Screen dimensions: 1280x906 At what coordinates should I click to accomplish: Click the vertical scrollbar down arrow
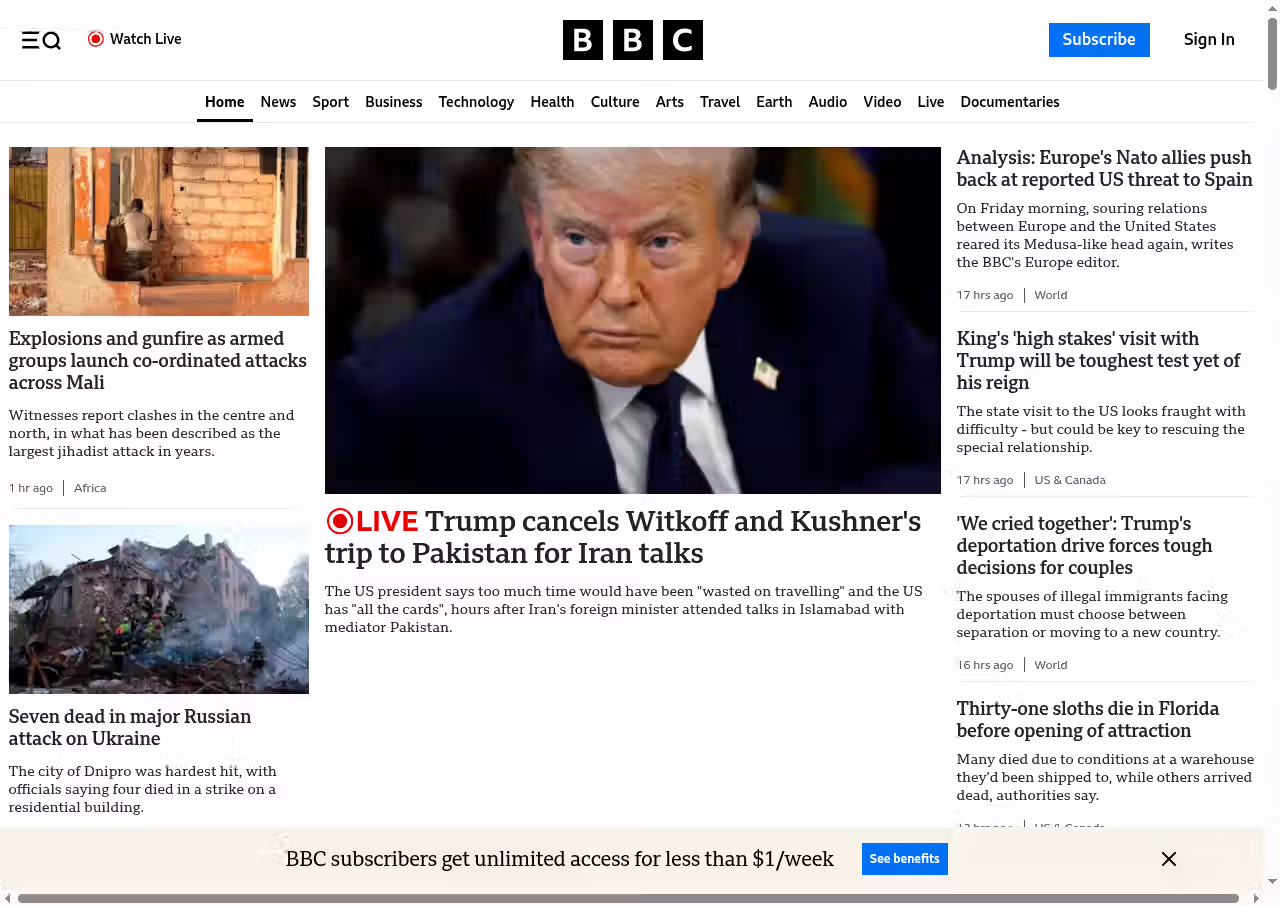tap(1272, 881)
